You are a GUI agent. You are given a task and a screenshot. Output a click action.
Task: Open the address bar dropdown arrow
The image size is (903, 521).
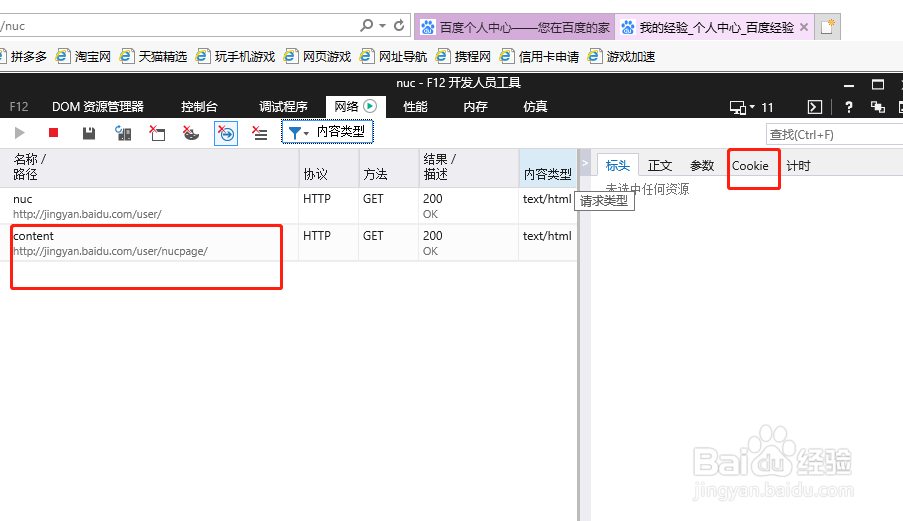click(382, 26)
